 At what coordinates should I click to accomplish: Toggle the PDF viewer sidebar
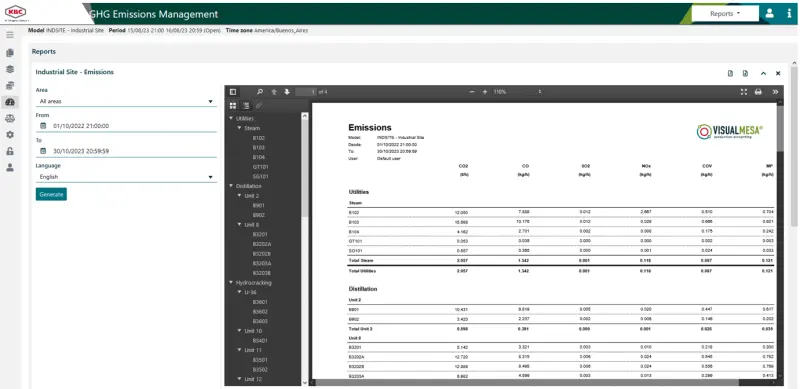point(233,92)
